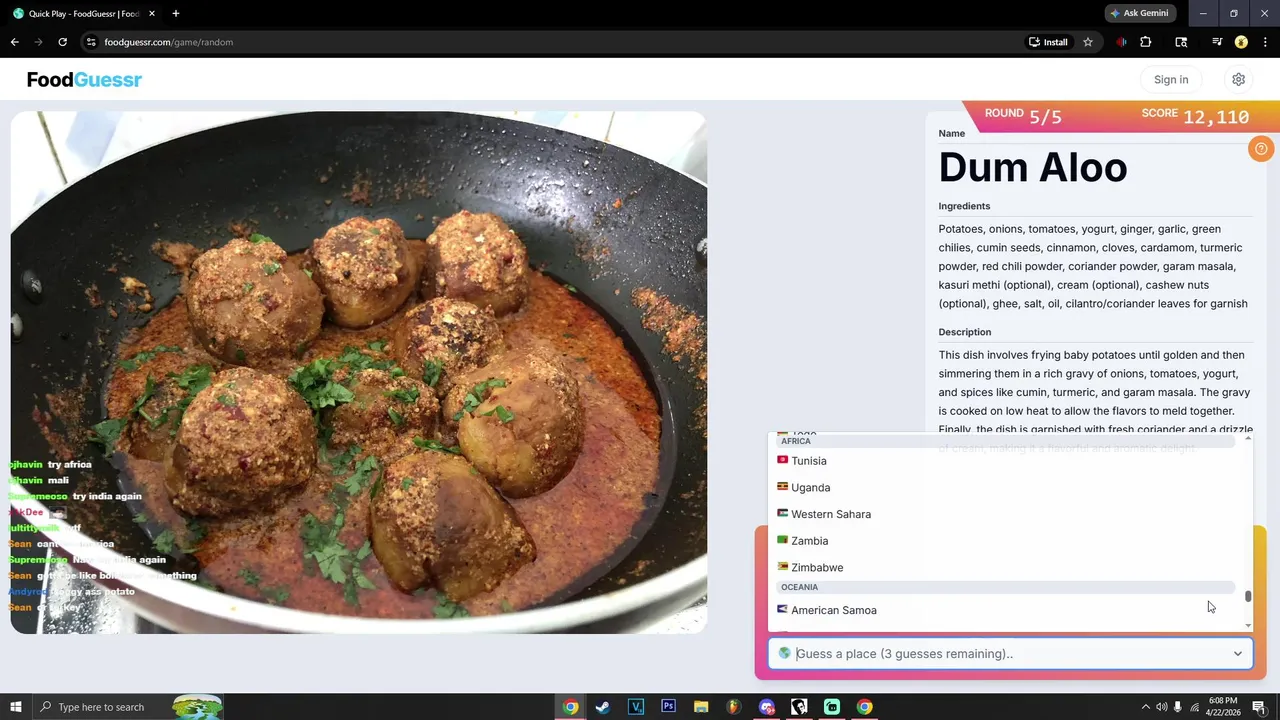Choose Western Sahara in the dropdown list
This screenshot has width=1280, height=720.
(x=1005, y=514)
